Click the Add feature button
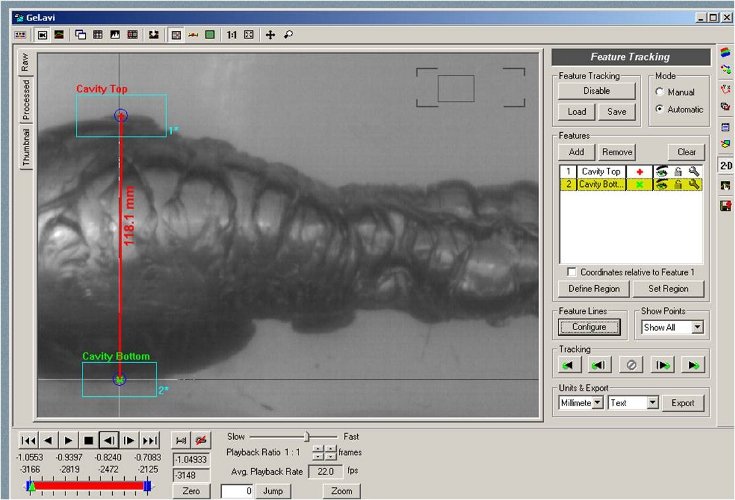735x500 pixels. point(576,152)
